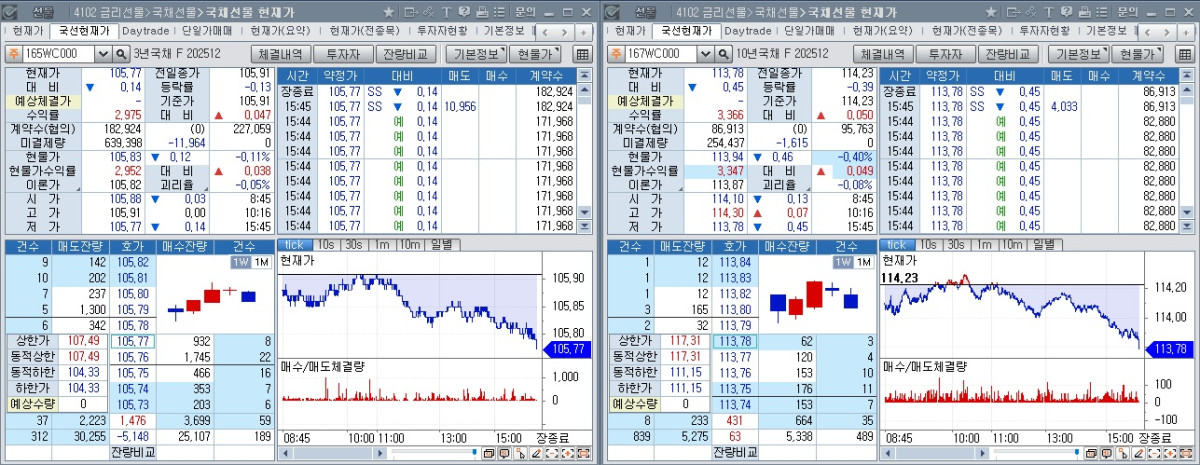Click 체결내역 button in left window
This screenshot has width=1200, height=465.
280,54
